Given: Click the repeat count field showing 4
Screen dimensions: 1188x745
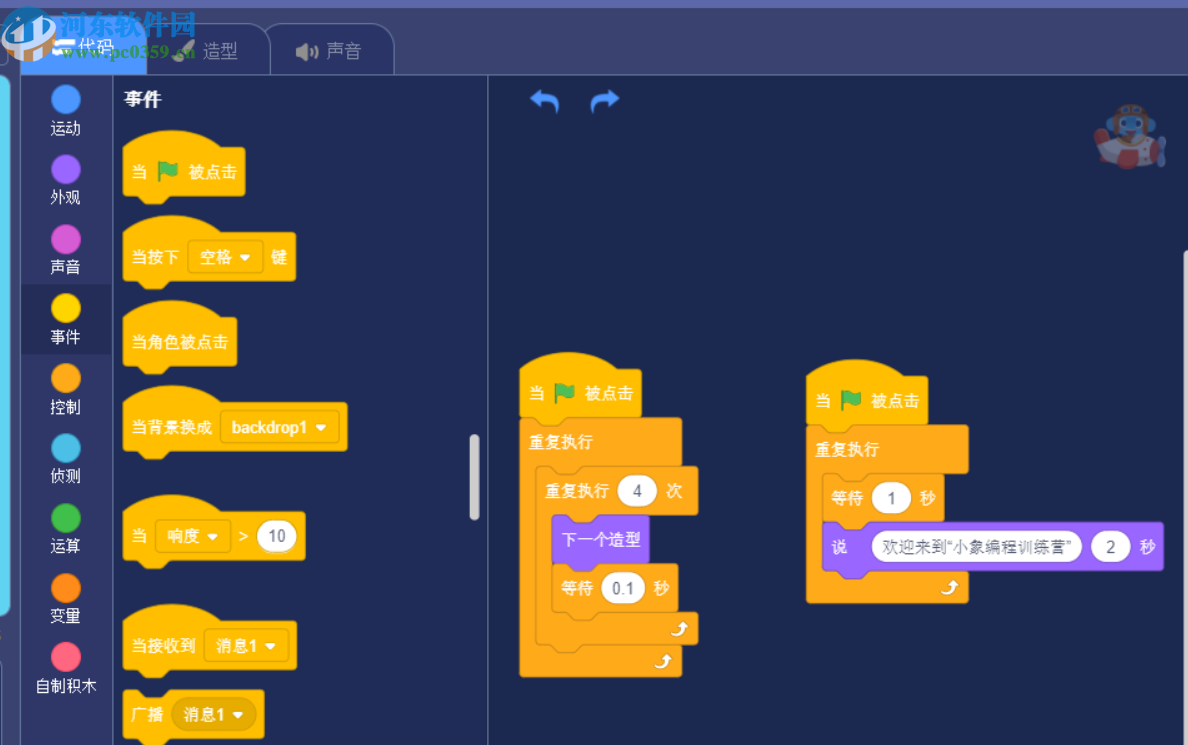Looking at the screenshot, I should pyautogui.click(x=637, y=491).
